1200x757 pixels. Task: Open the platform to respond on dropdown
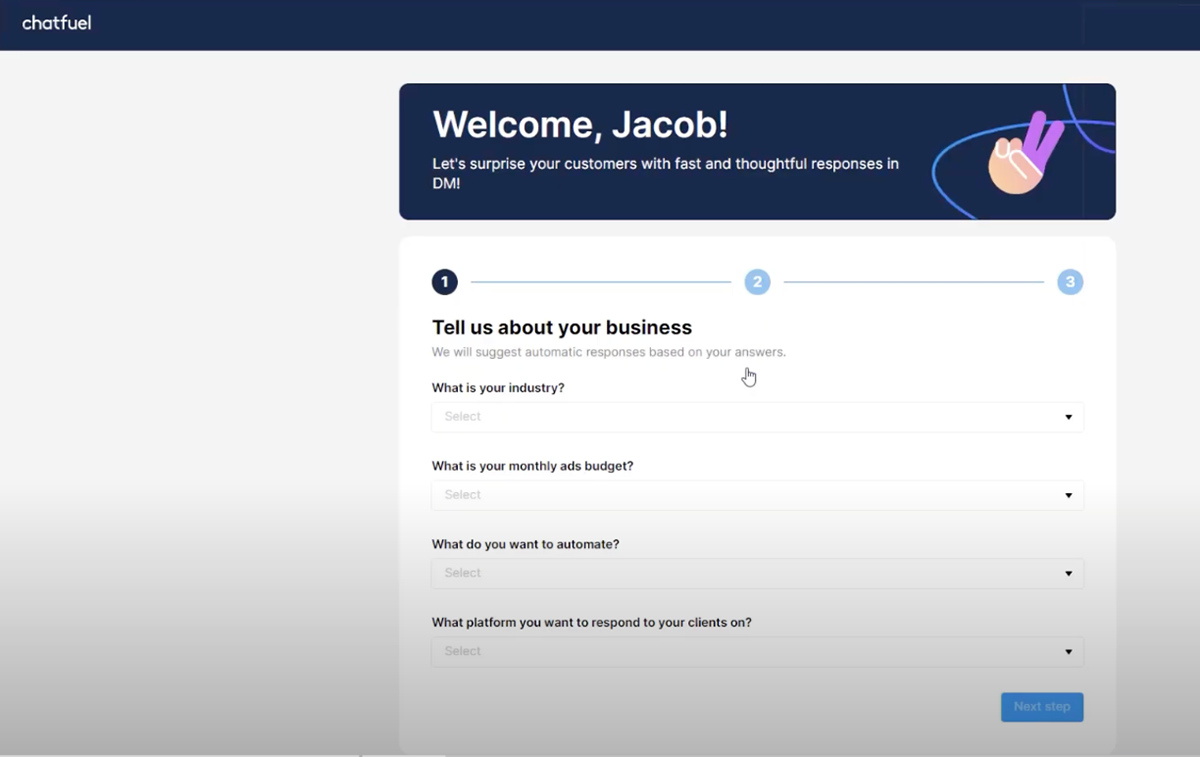click(757, 651)
